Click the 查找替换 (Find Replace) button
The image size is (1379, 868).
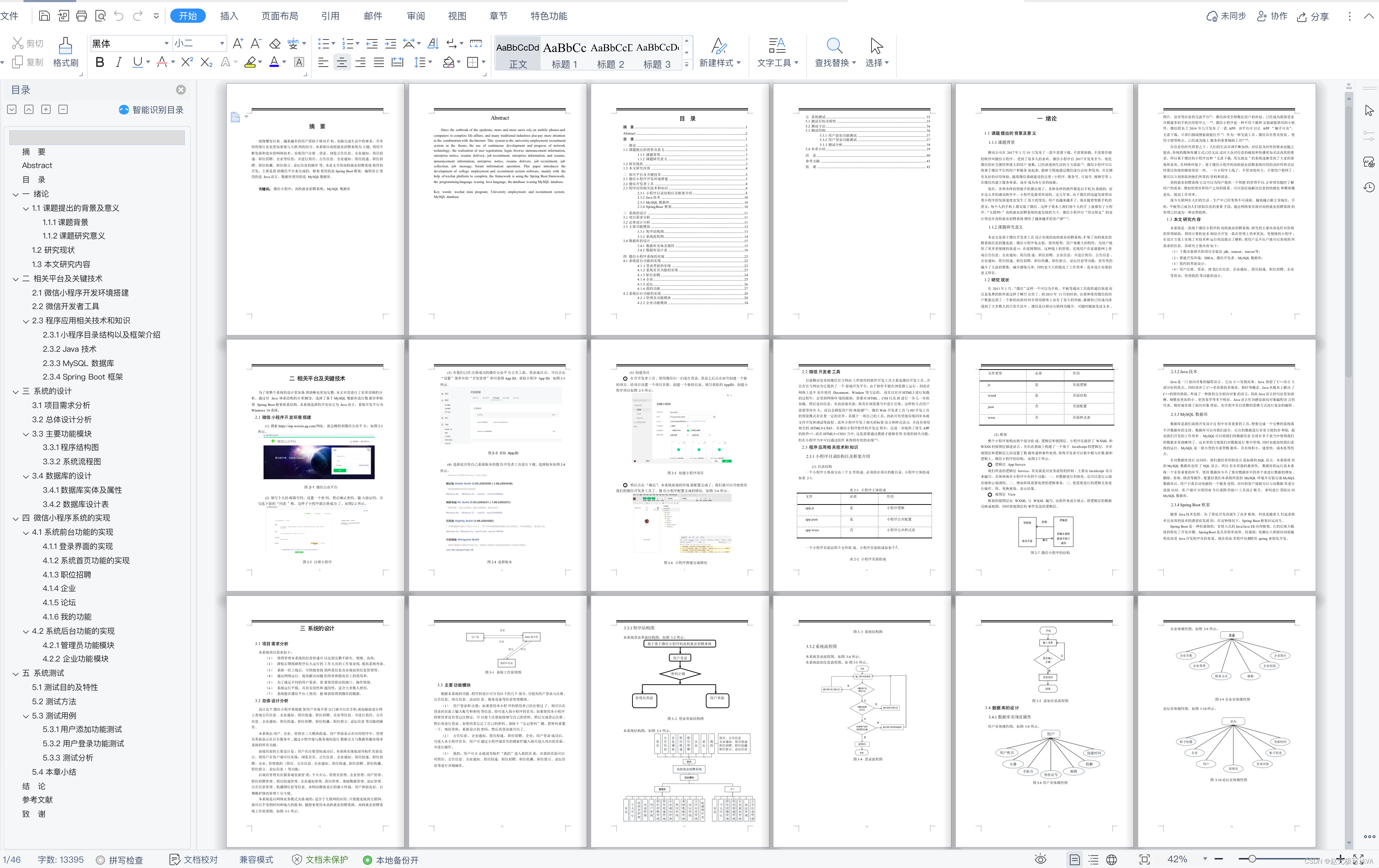835,53
